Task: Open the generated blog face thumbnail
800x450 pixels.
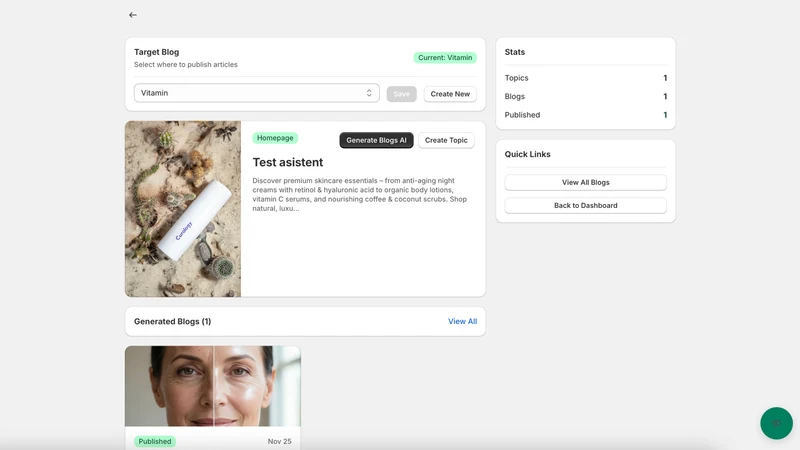Action: point(213,386)
